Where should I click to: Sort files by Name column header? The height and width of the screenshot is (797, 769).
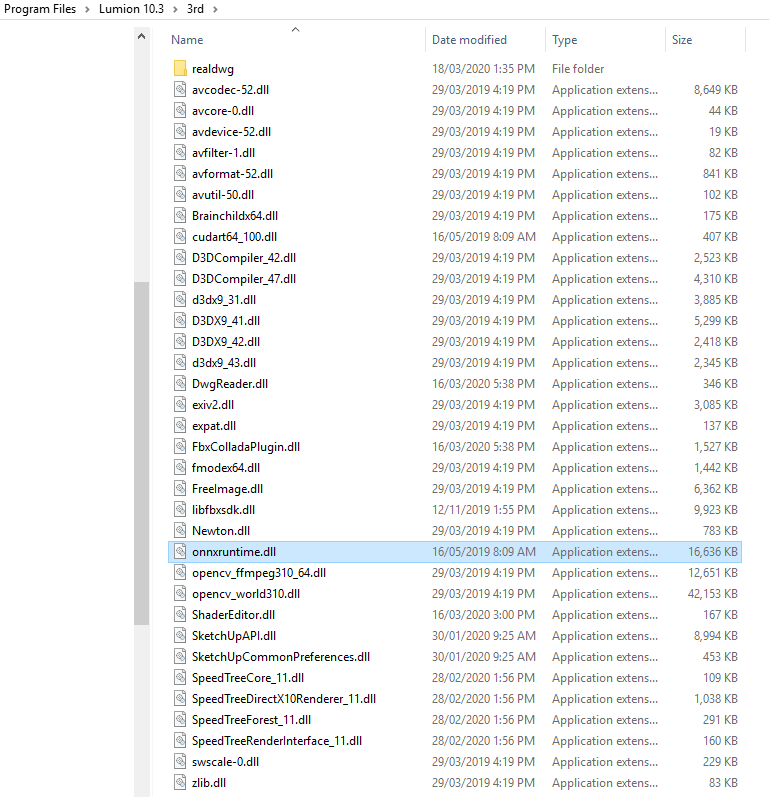point(187,40)
